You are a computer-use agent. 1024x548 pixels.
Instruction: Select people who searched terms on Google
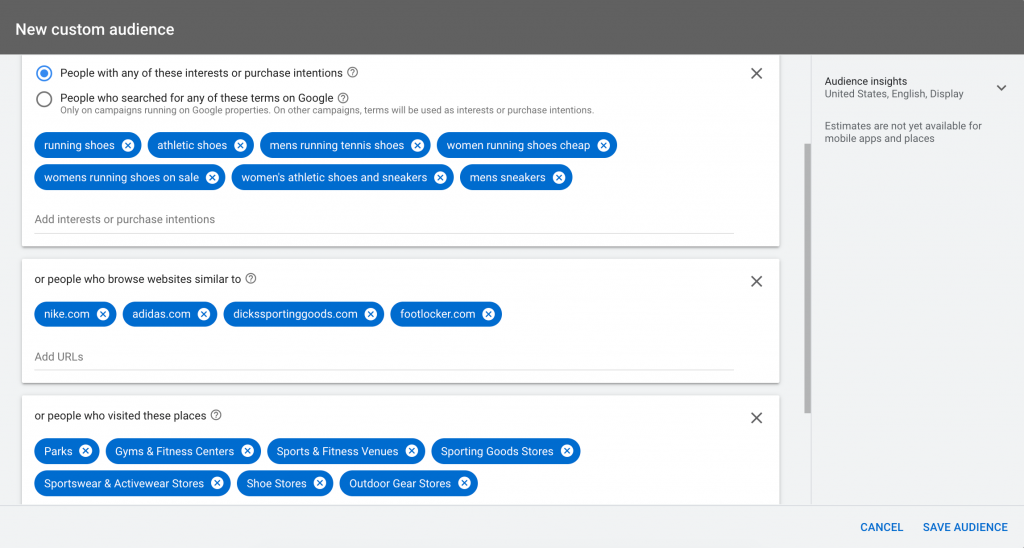(x=44, y=99)
